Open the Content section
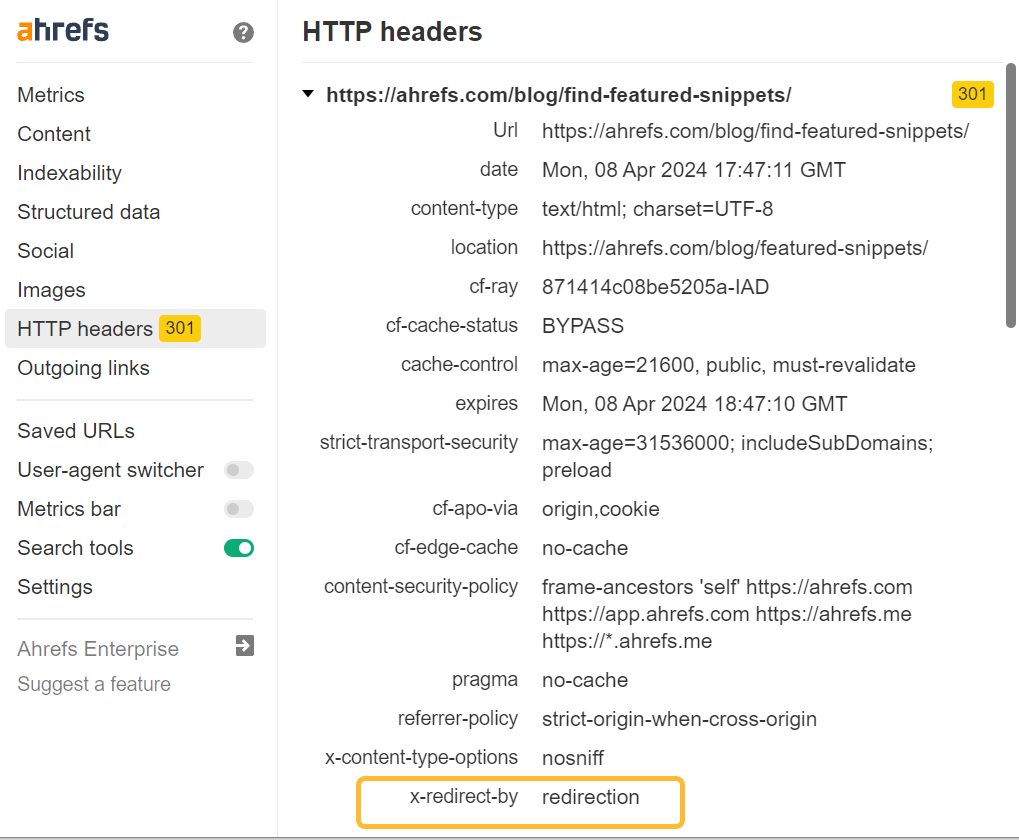This screenshot has height=840, width=1019. click(x=53, y=134)
